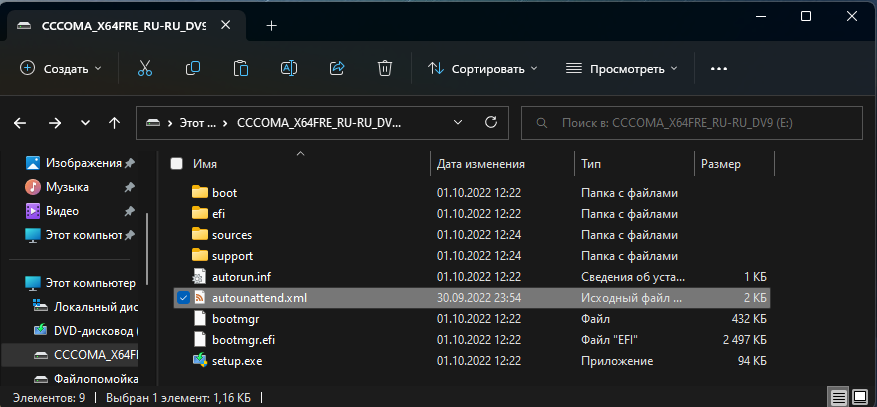
Task: Click the bootmgr.efi file icon
Action: pyautogui.click(x=200, y=340)
